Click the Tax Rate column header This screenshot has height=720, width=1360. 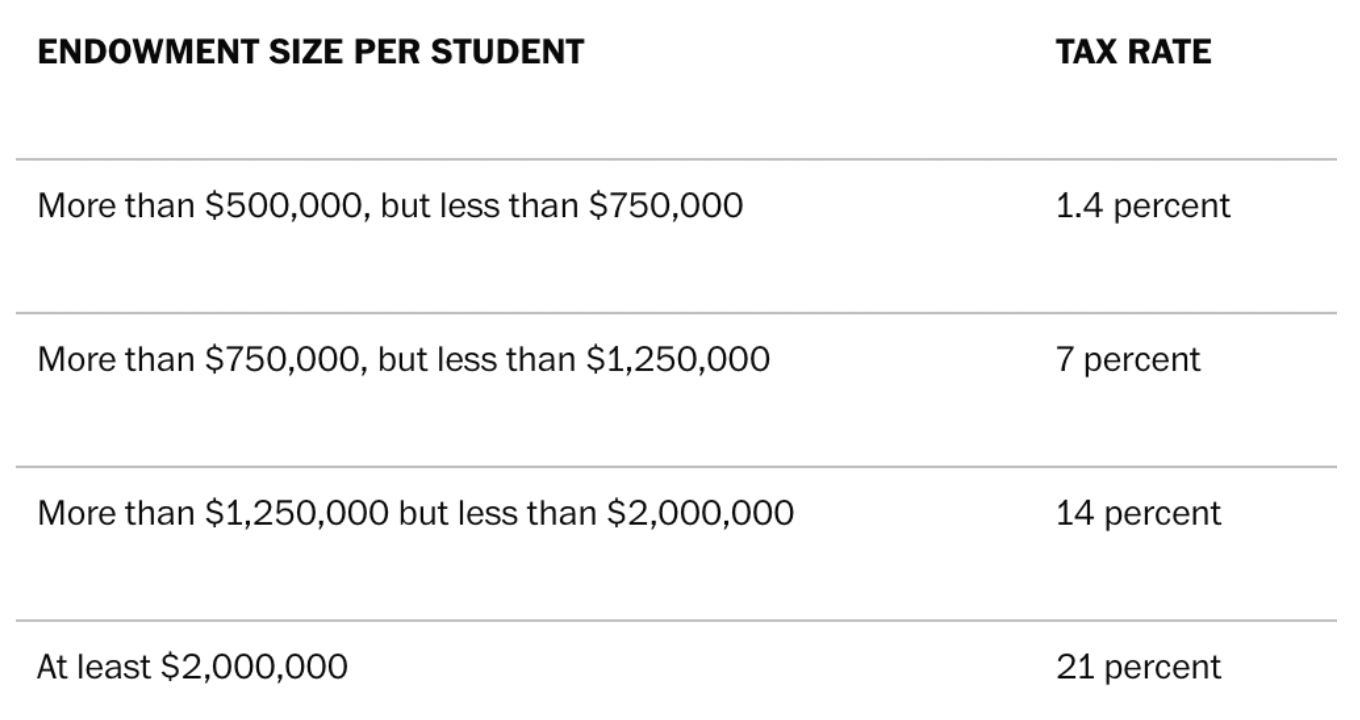(1133, 51)
